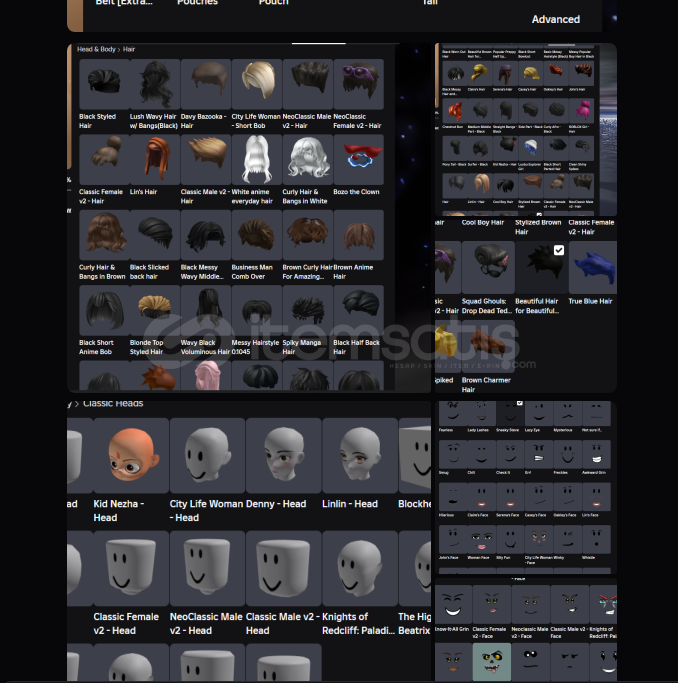Equip Black Short Anime Bob
The height and width of the screenshot is (683, 678).
pyautogui.click(x=104, y=310)
